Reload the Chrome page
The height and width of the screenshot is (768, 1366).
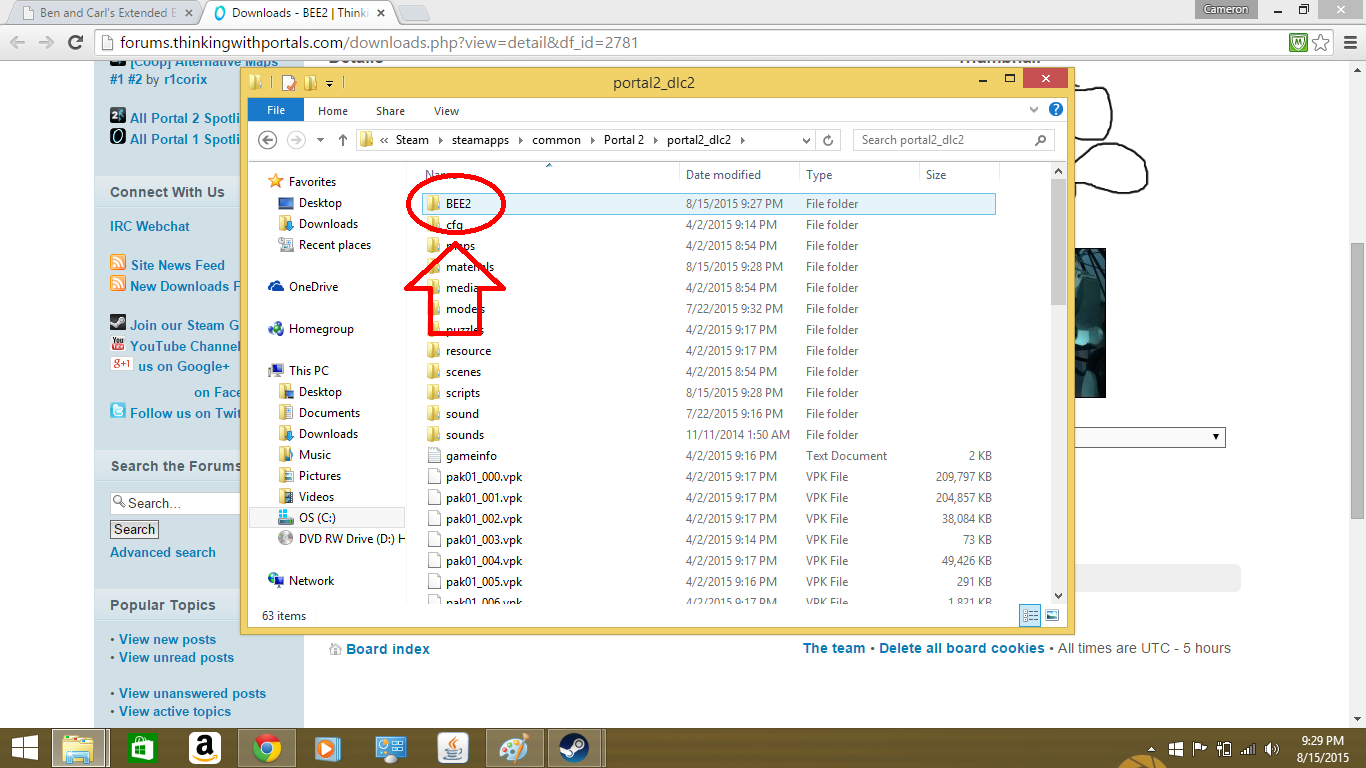click(75, 42)
